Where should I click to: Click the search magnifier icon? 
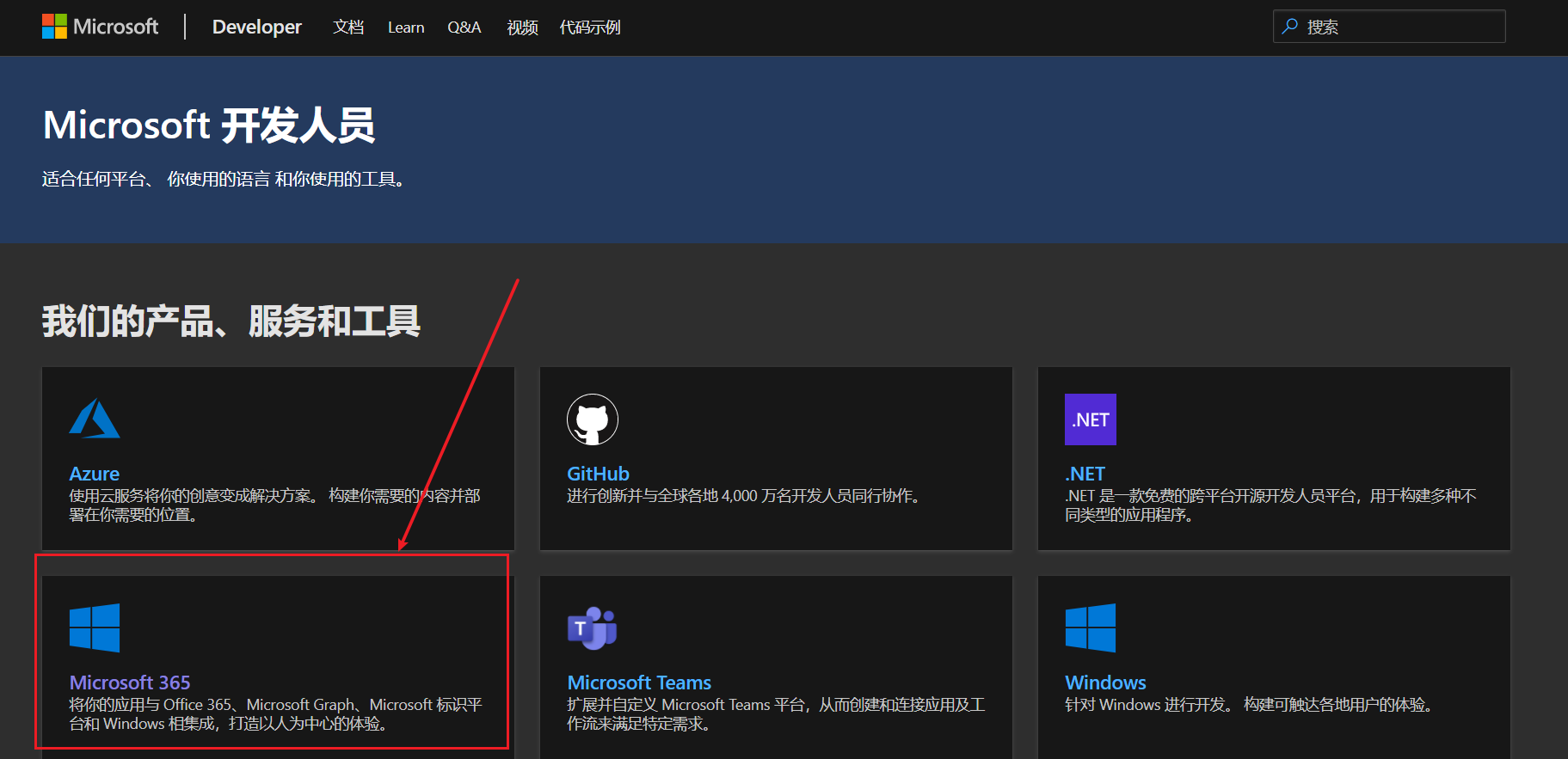pos(1290,27)
